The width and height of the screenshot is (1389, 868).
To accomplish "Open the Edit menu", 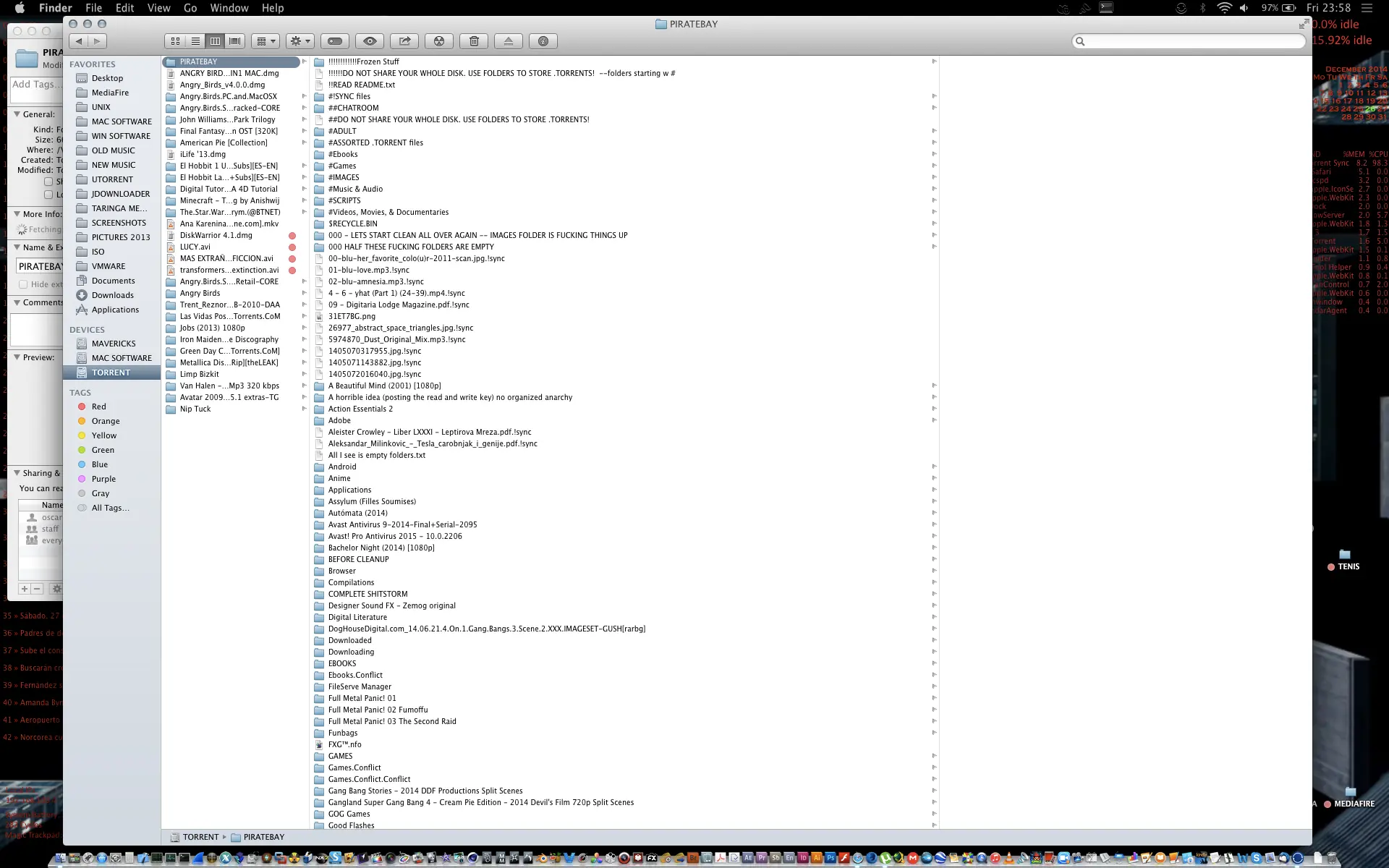I will coord(124,8).
